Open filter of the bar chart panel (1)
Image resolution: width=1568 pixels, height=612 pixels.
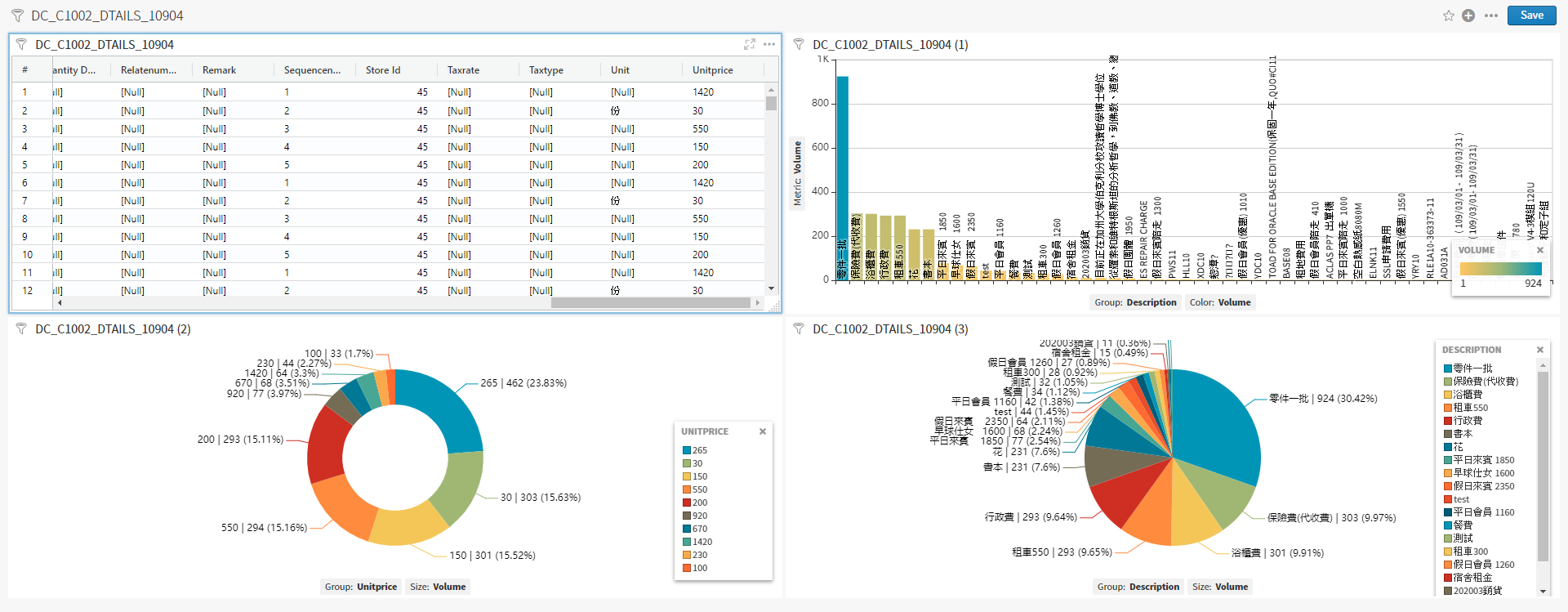pyautogui.click(x=799, y=45)
